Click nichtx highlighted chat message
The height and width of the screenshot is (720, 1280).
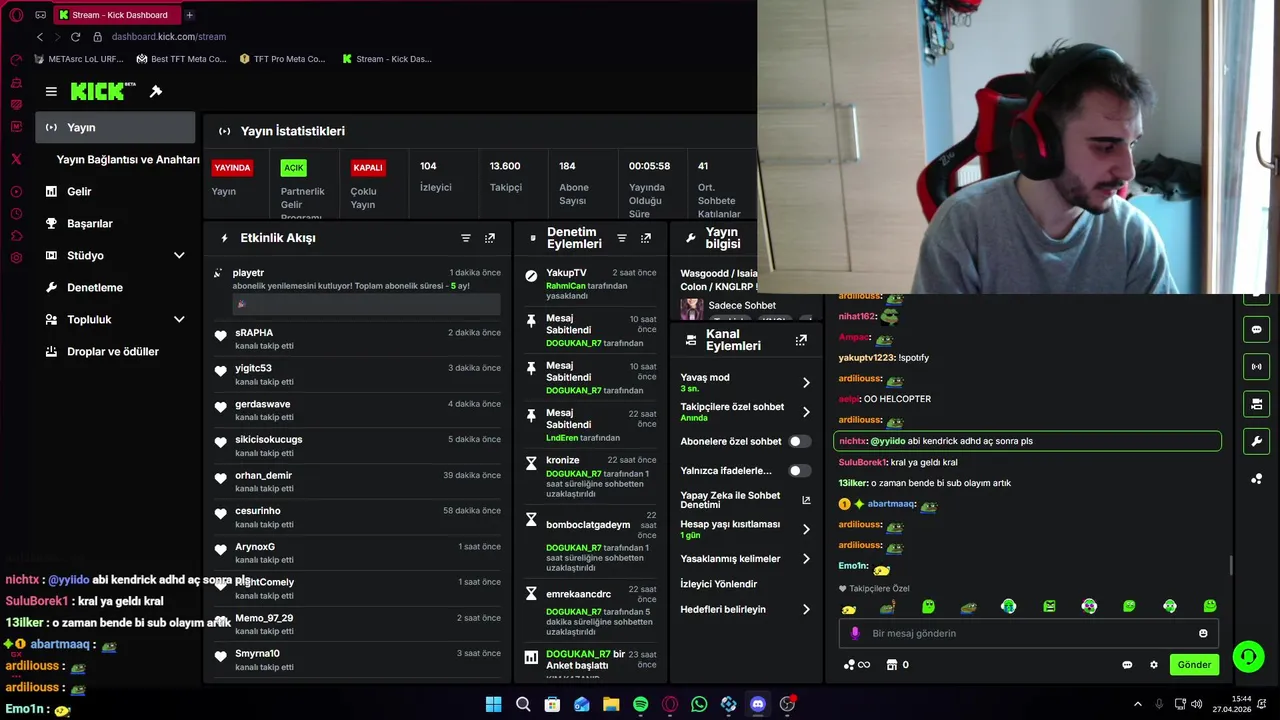[x=1027, y=441]
